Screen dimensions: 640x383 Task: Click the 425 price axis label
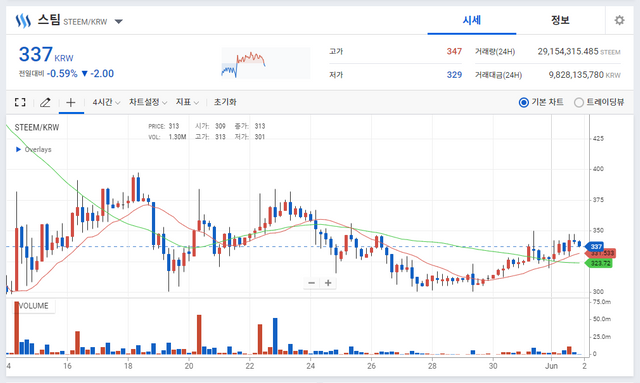tap(598, 138)
